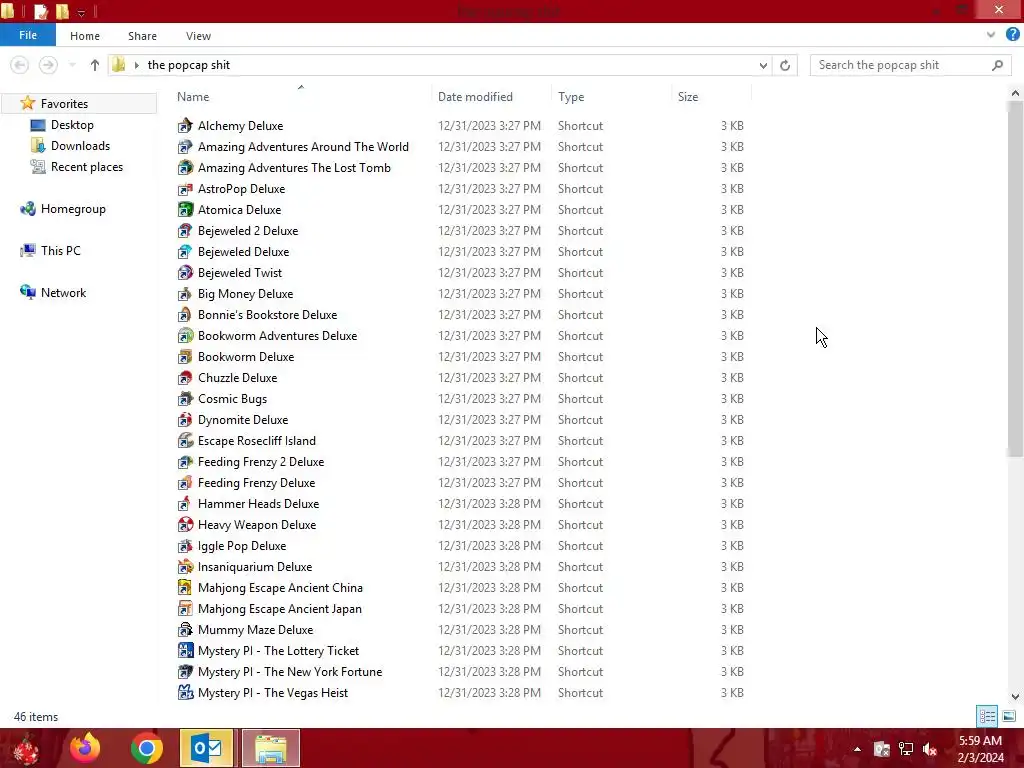Viewport: 1024px width, 768px height.
Task: Expand the address path chevron
Action: point(136,65)
